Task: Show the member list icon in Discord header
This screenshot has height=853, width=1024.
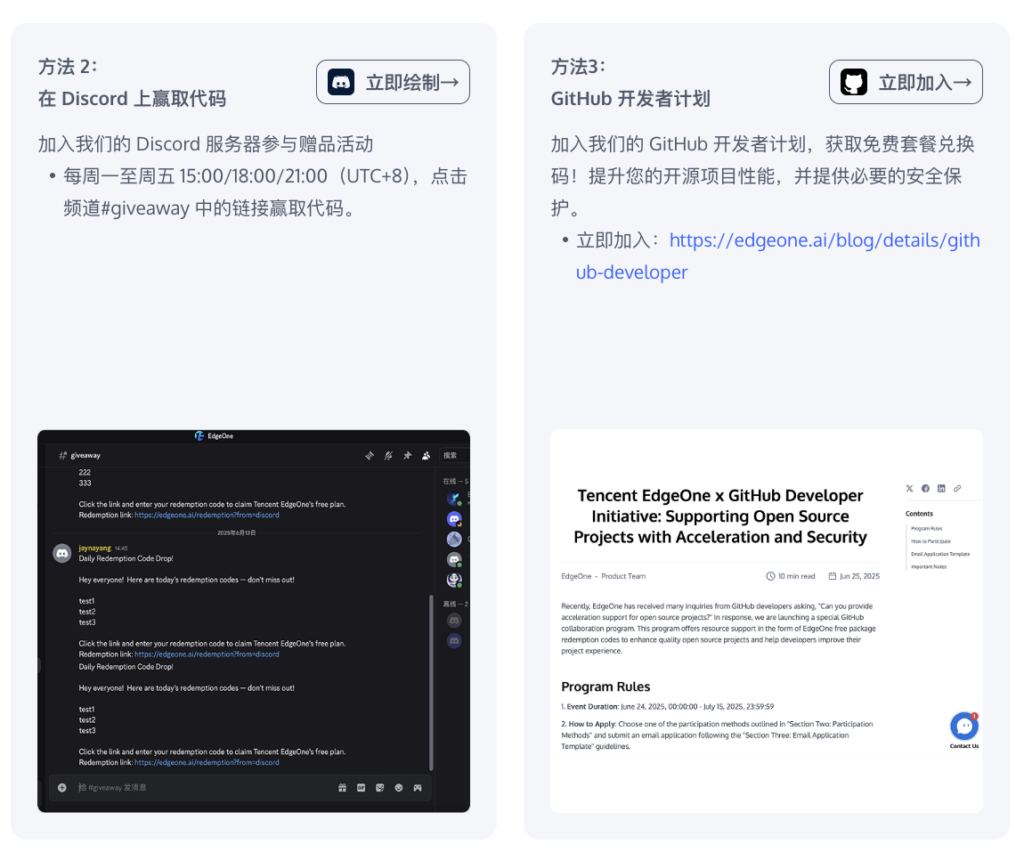Action: tap(426, 455)
